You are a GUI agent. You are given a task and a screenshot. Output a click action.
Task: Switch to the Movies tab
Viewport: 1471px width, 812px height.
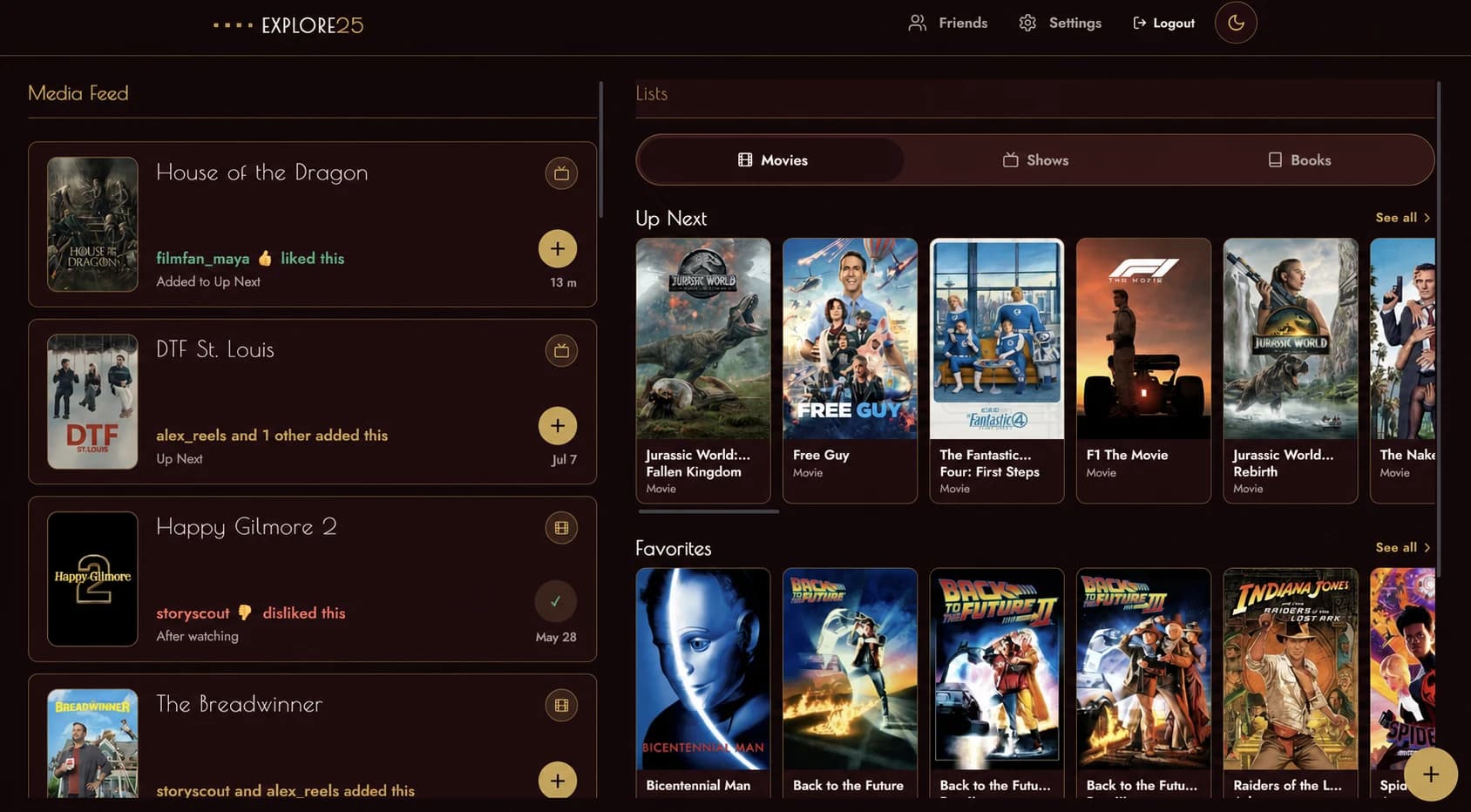point(772,160)
